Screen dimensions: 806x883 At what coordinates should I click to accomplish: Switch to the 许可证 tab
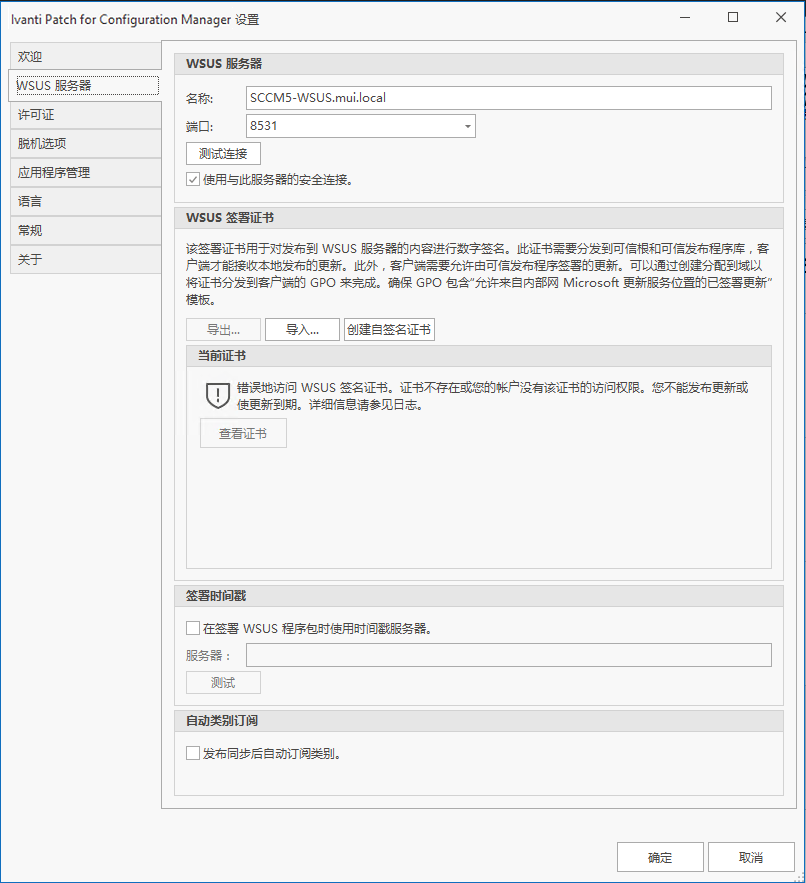[x=86, y=115]
